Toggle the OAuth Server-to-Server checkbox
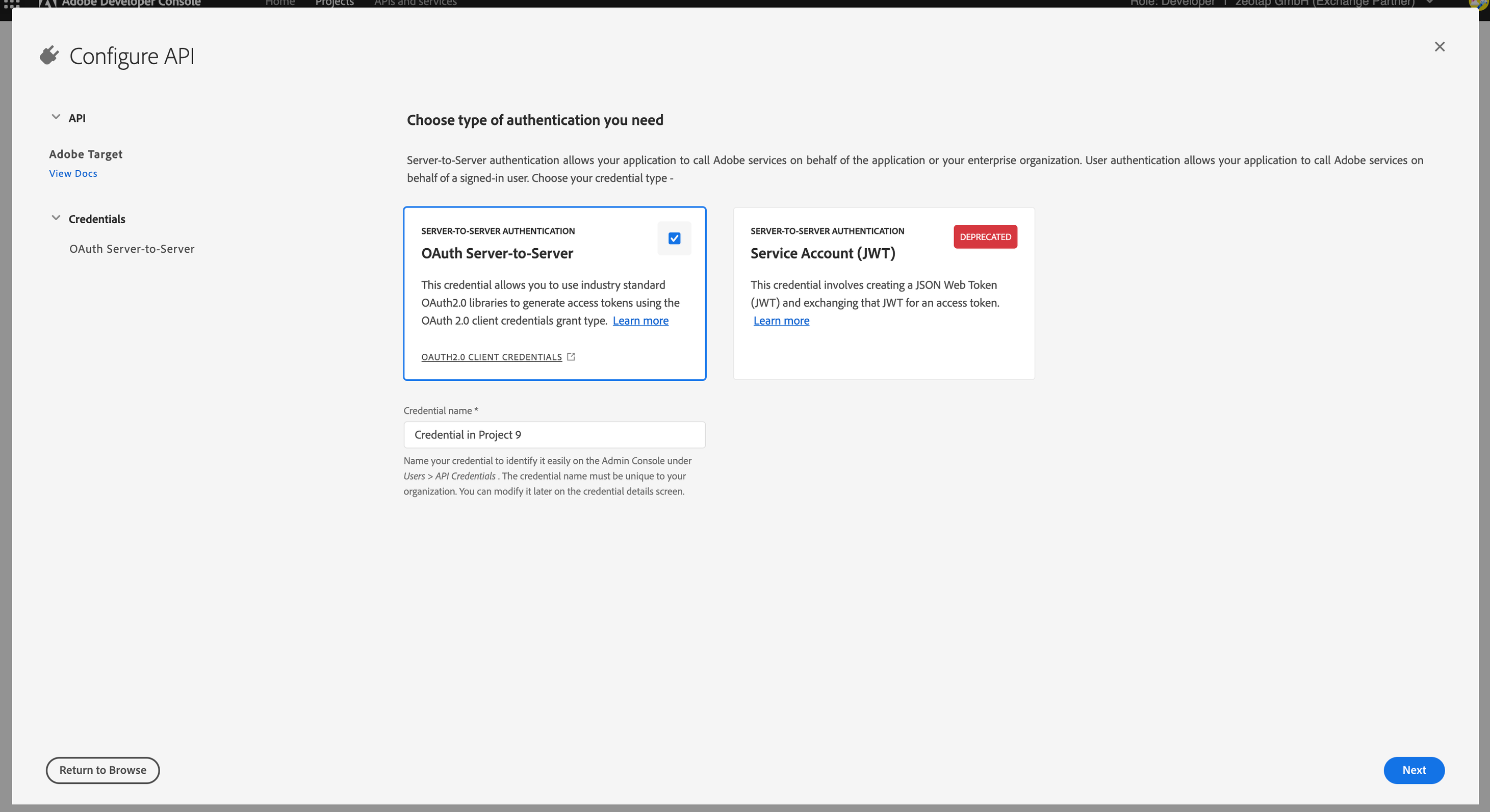The height and width of the screenshot is (812, 1490). point(674,238)
